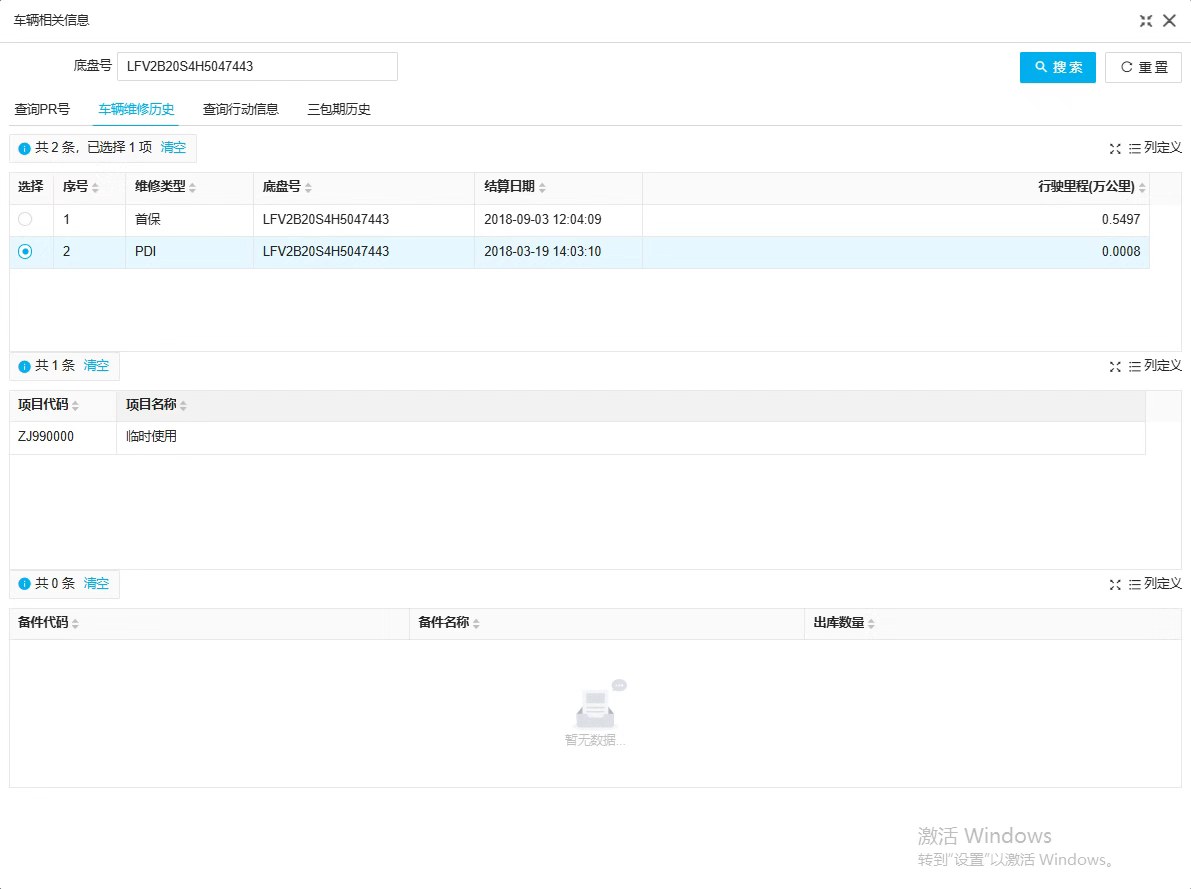Select radio button for PDI row

[x=25, y=252]
